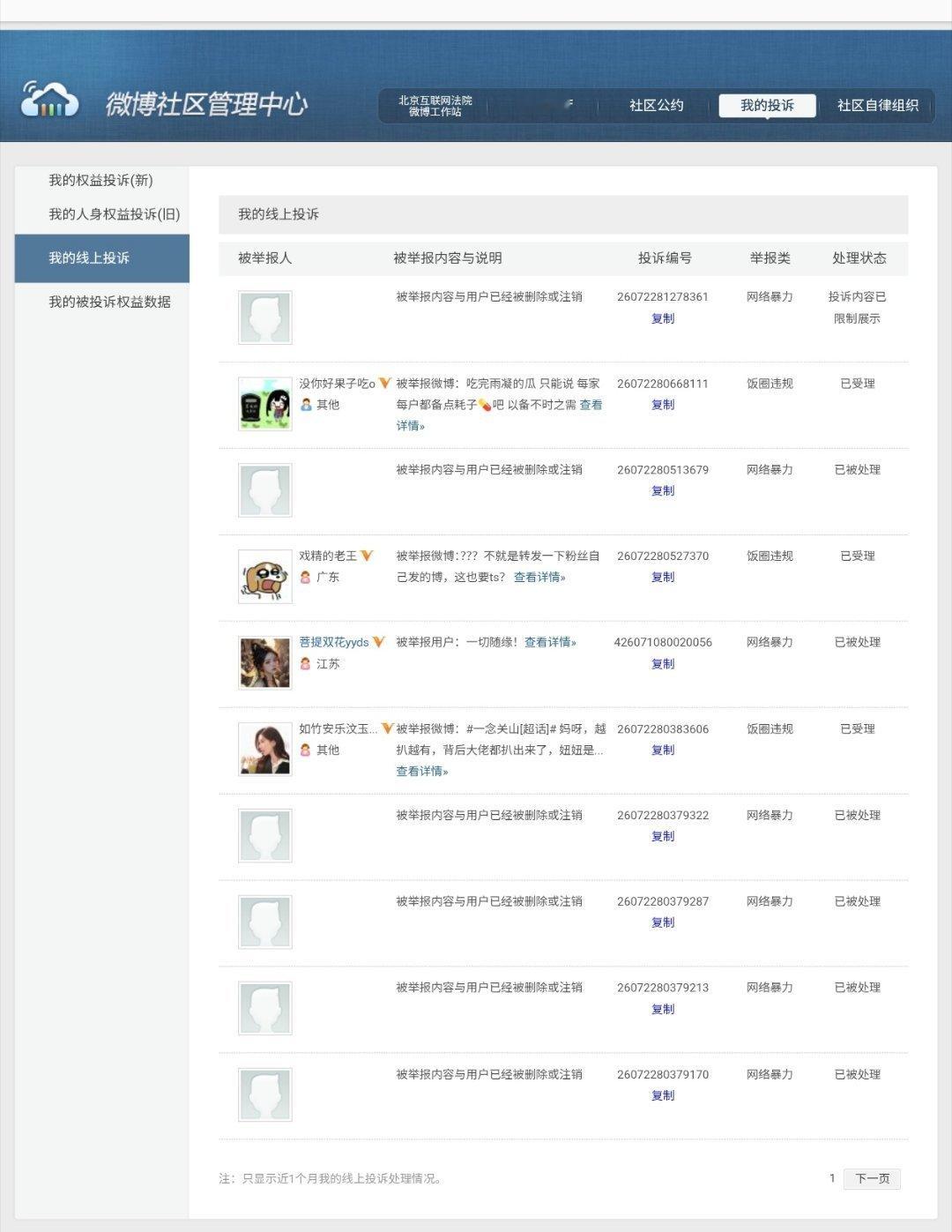952x1232 pixels.
Task: Click VIP badge next to 戏精的老王
Action: [367, 556]
